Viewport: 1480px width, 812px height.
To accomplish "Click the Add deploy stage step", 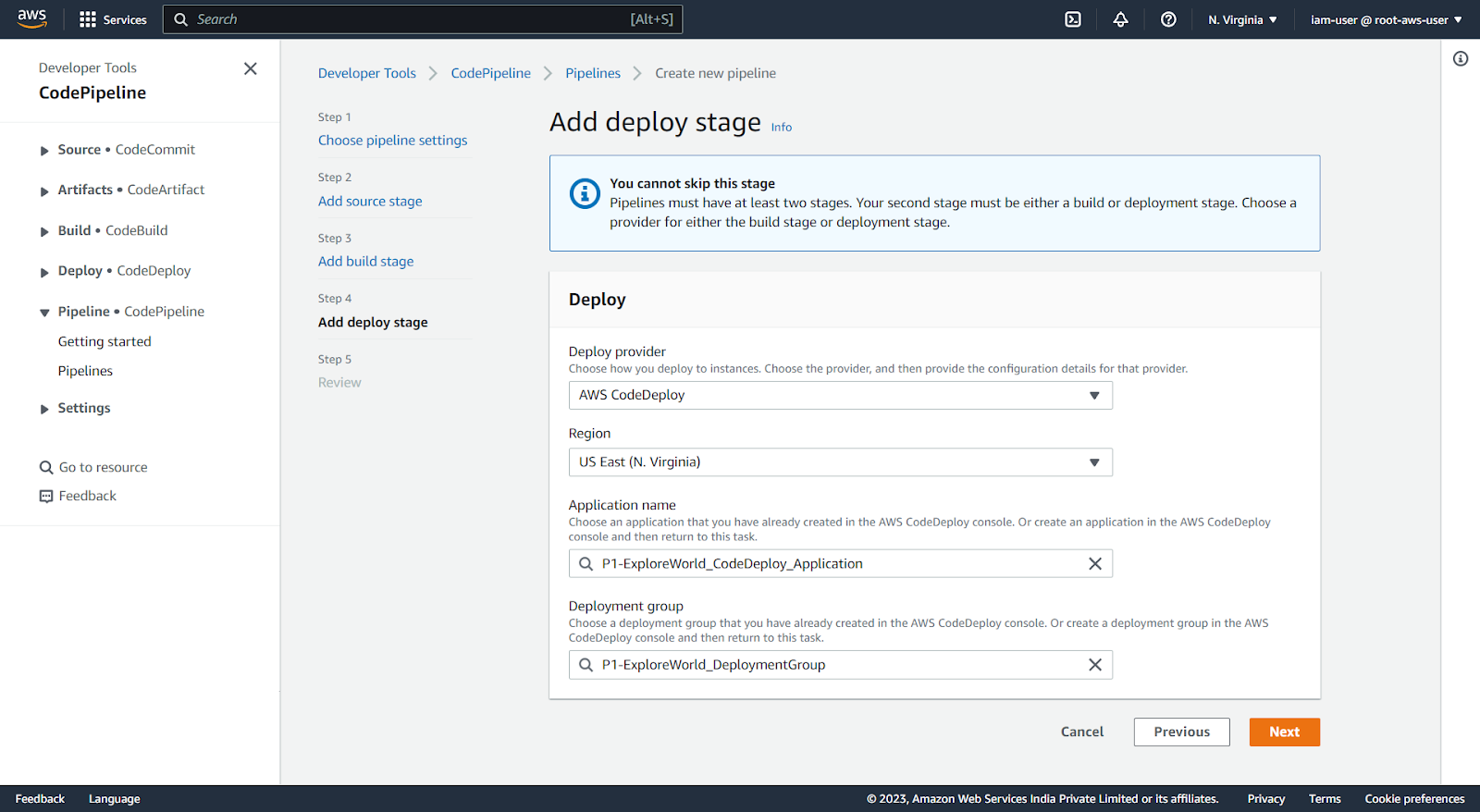I will click(x=373, y=323).
